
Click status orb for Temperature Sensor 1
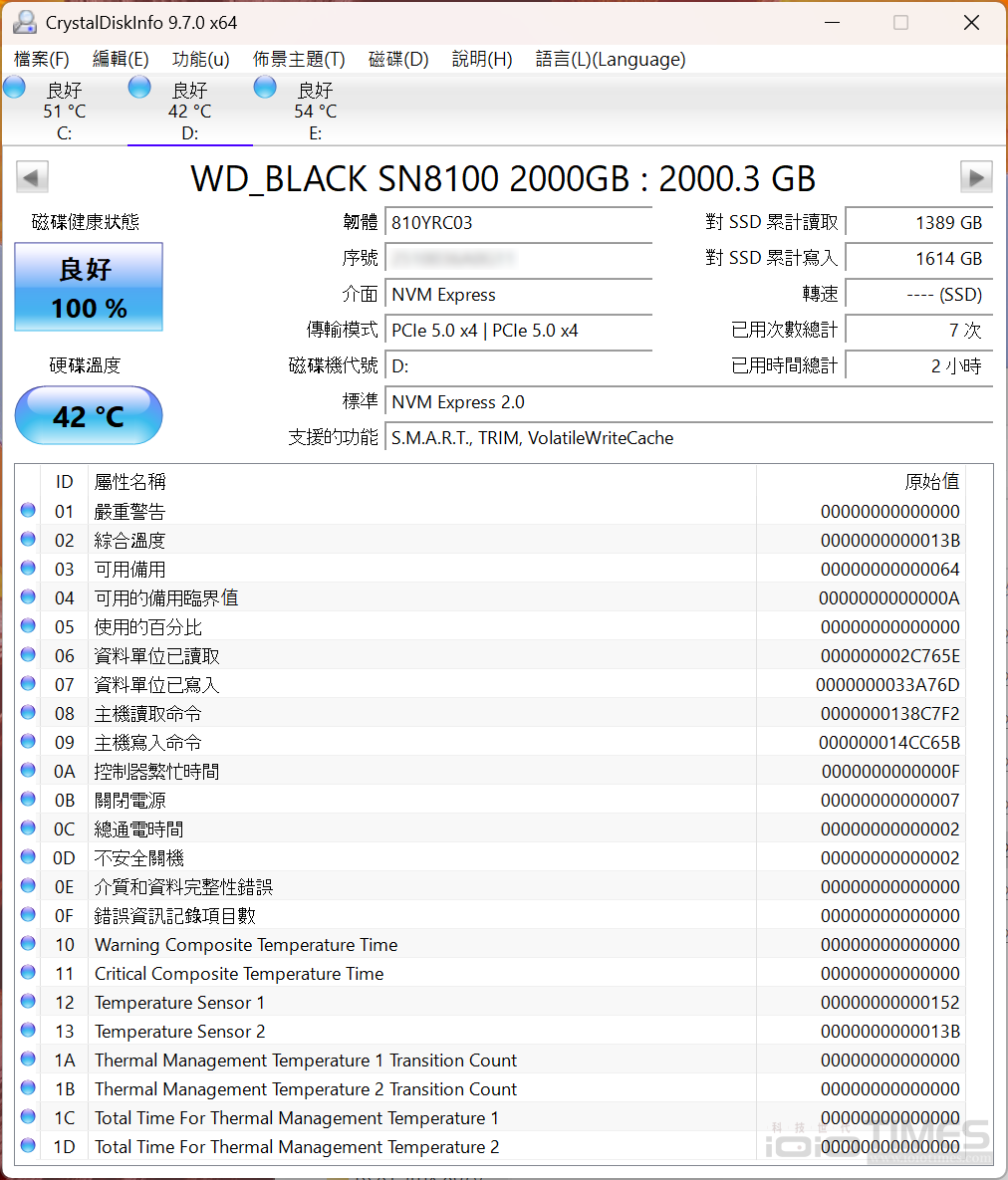[x=28, y=1001]
